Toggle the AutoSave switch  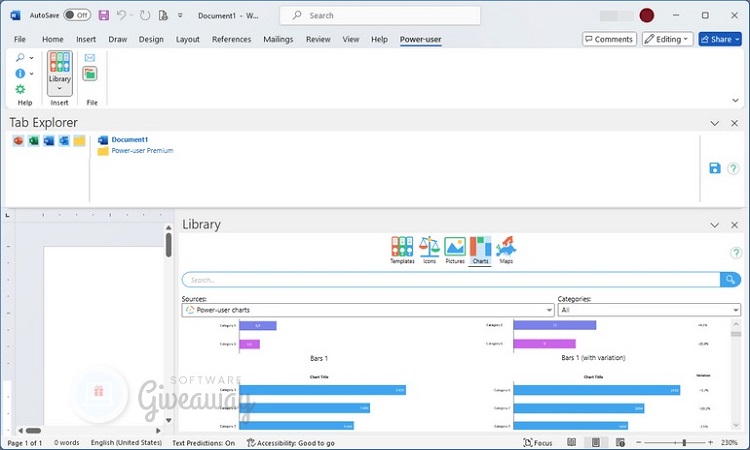(x=76, y=15)
